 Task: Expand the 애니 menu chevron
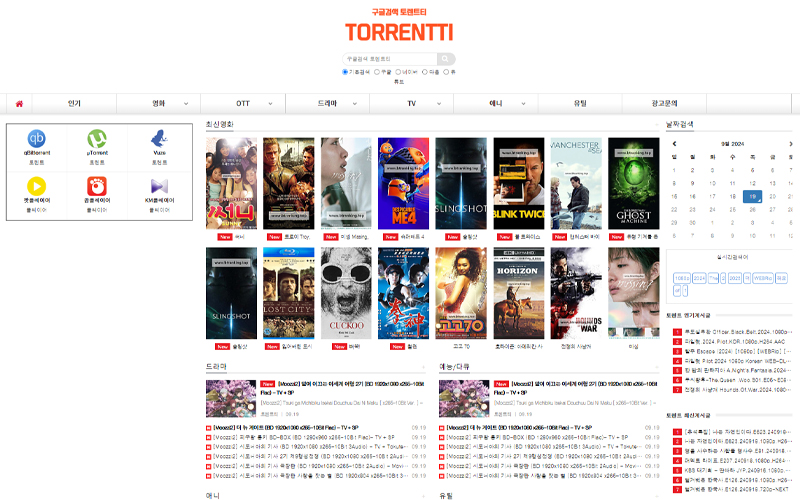[x=523, y=104]
